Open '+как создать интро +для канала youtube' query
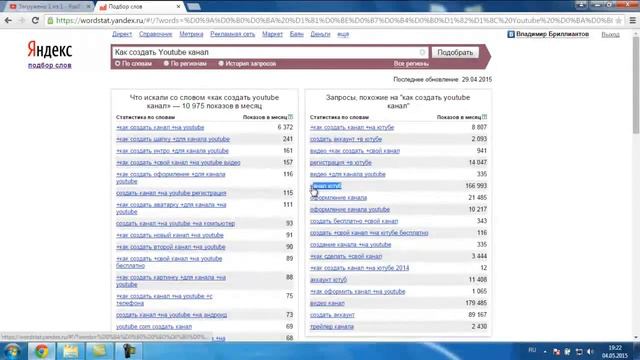Viewport: 640px width, 360px height. tap(172, 151)
